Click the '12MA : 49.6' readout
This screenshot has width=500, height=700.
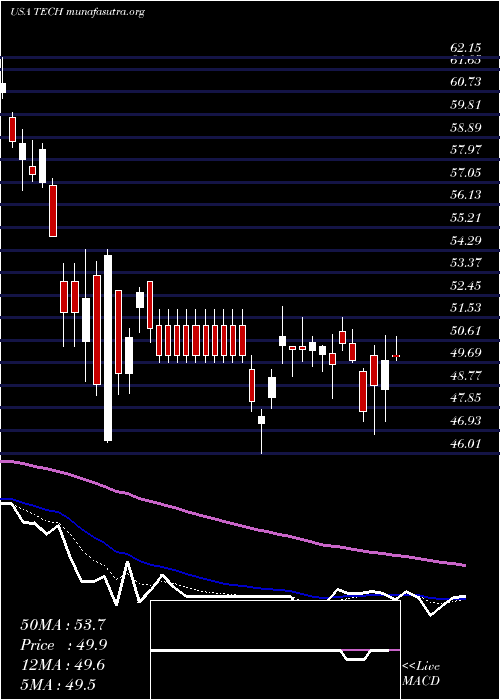coord(62,665)
